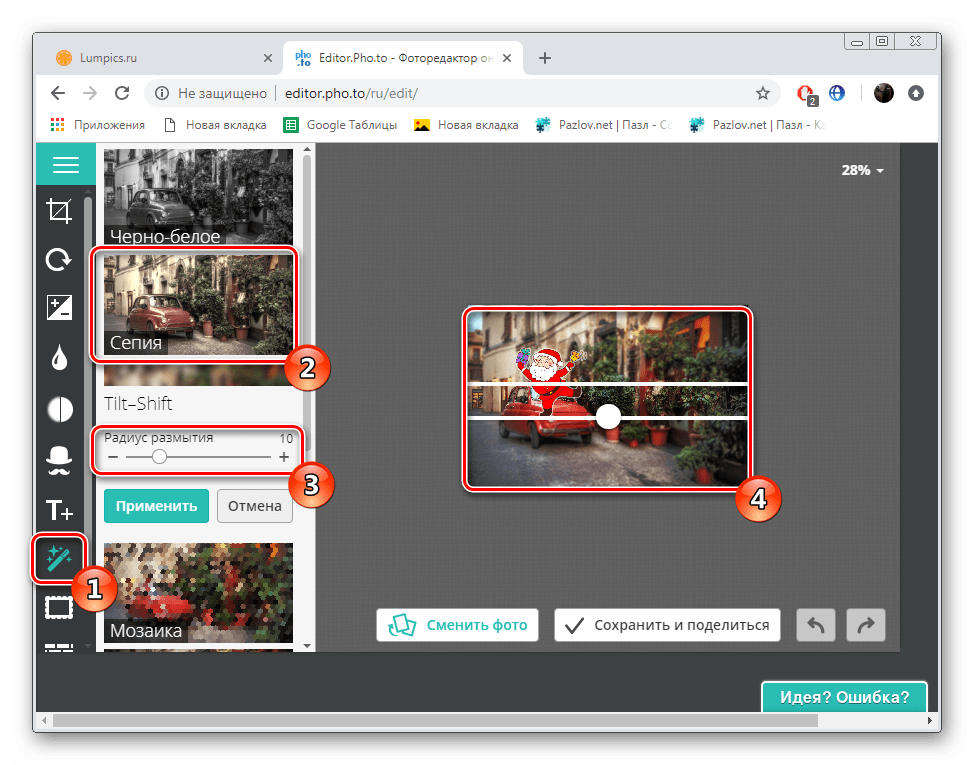Maximize the browser window
The width and height of the screenshot is (974, 765).
pos(882,41)
